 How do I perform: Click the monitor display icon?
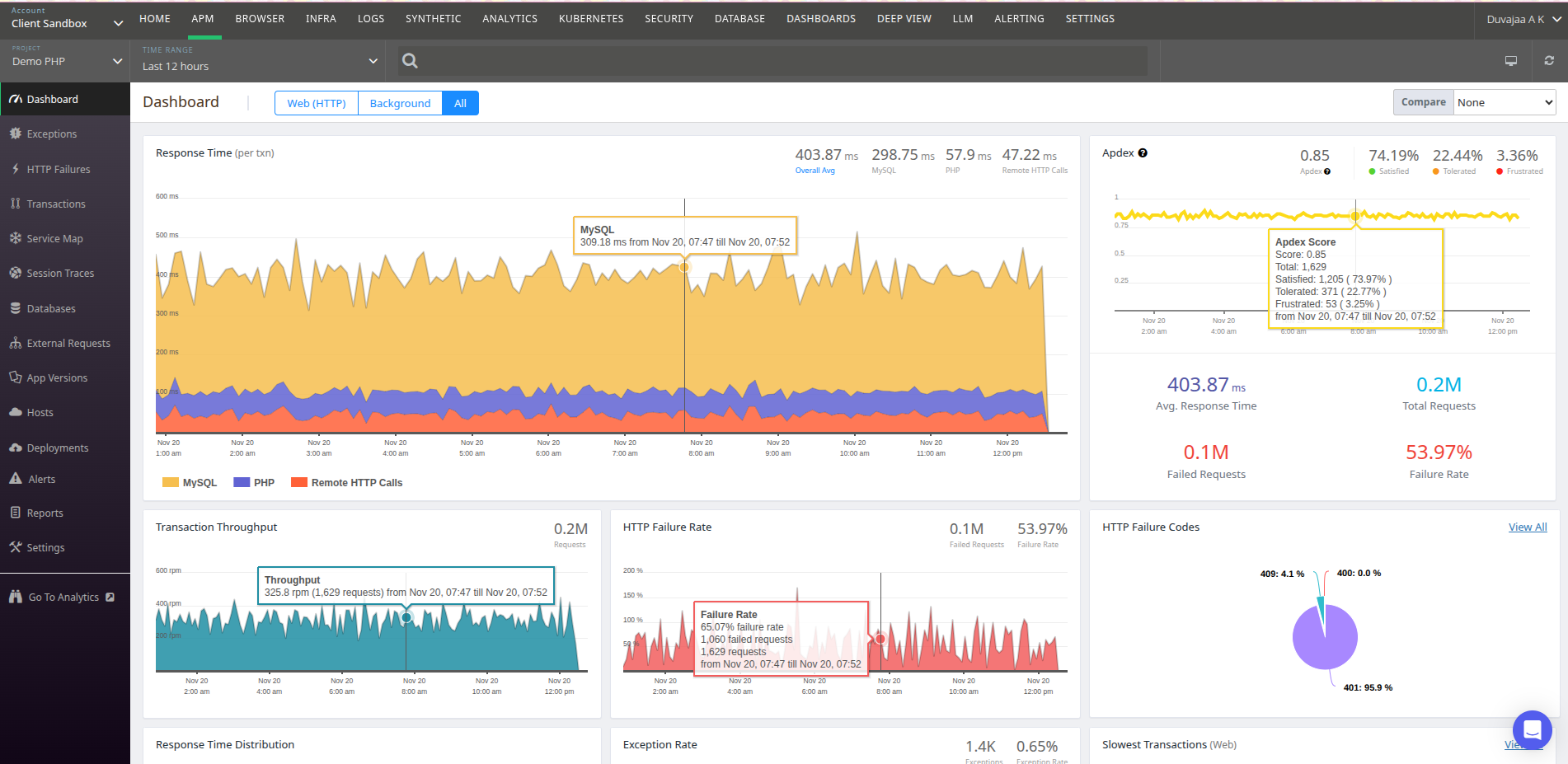point(1510,60)
